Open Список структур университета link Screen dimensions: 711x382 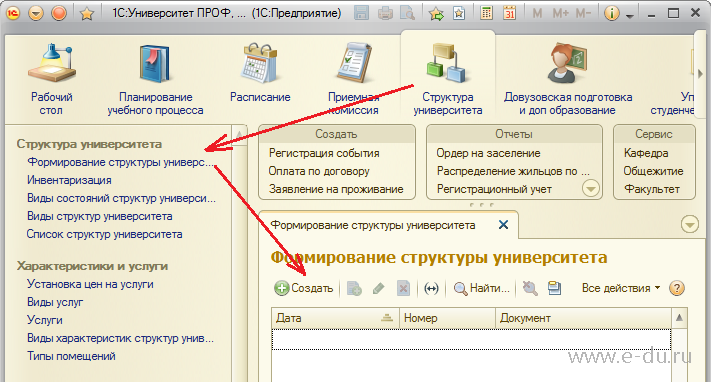104,235
